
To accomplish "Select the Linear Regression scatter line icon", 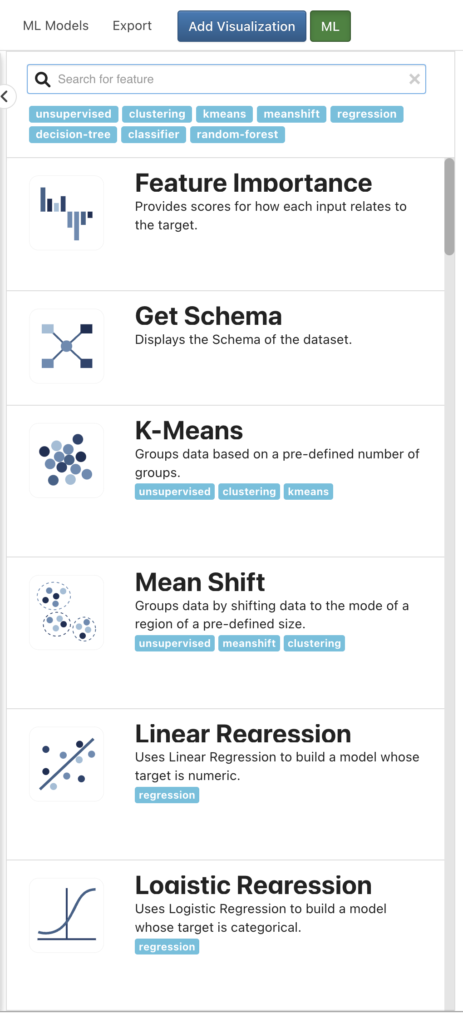I will [67, 763].
